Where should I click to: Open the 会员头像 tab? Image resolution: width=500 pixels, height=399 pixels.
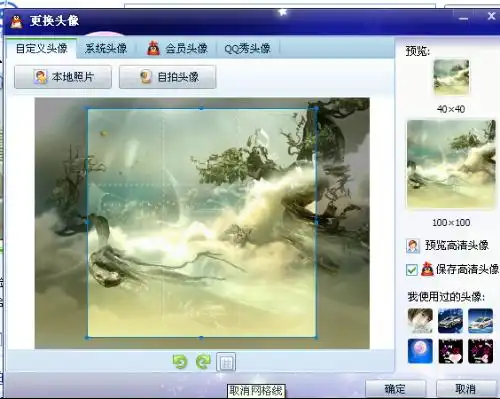(x=177, y=49)
